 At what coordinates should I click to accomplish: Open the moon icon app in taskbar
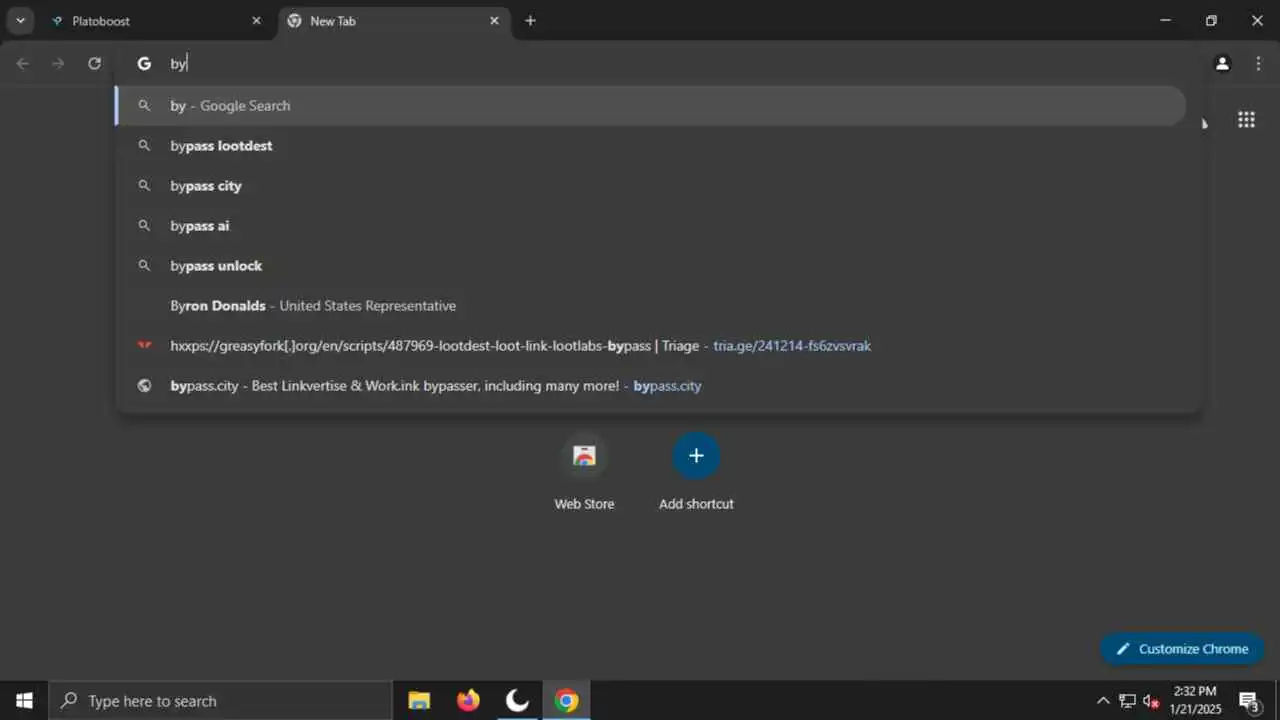click(517, 701)
